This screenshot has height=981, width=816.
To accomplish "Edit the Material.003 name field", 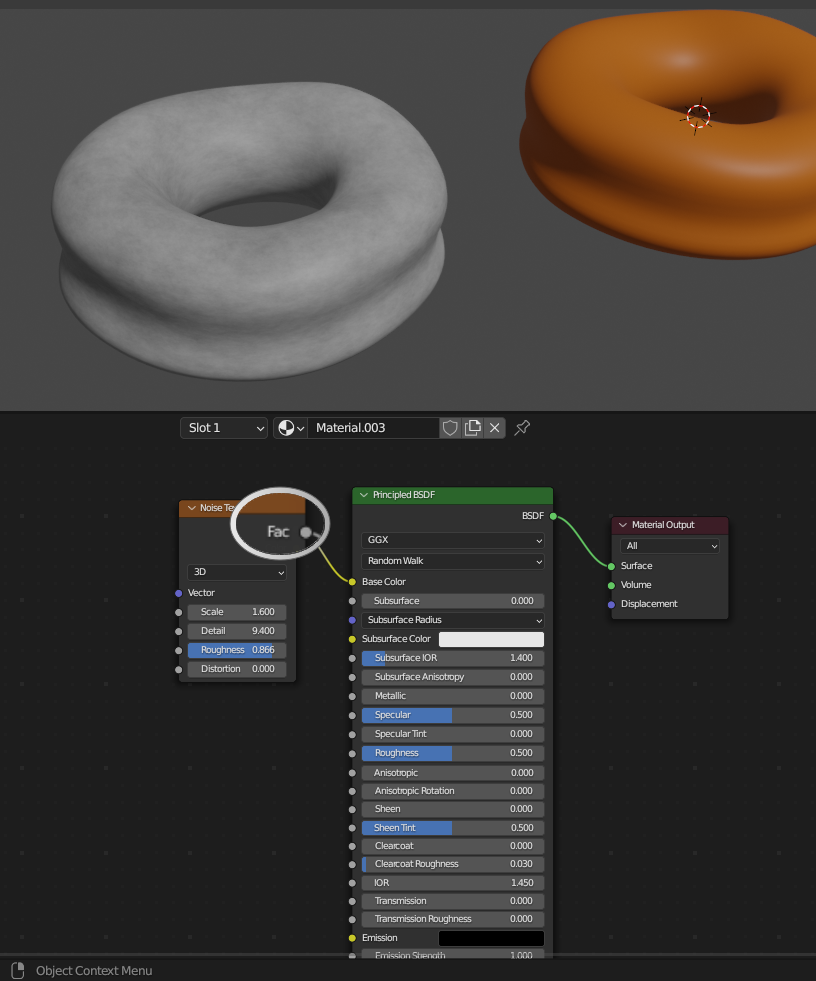I will (x=374, y=428).
